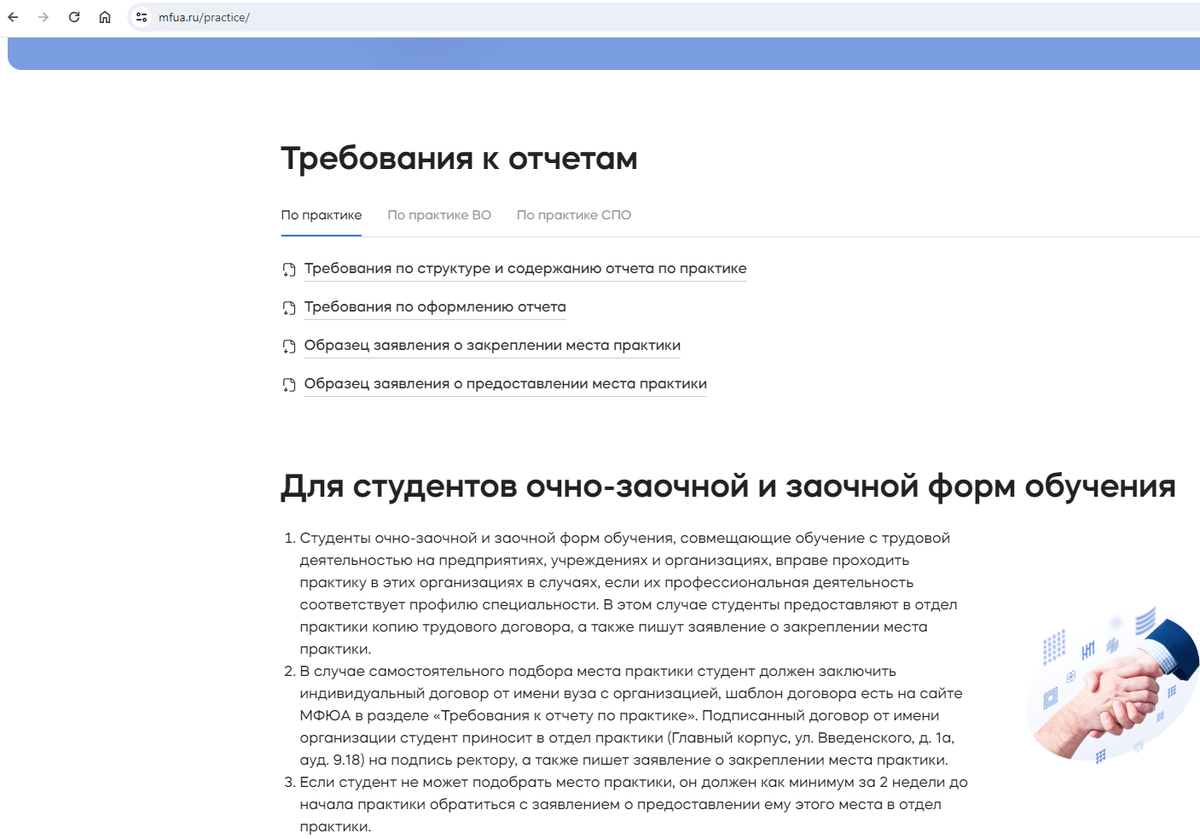Click document icon beside 'Образец заявления о закреплении'
This screenshot has width=1200, height=839.
click(x=289, y=346)
